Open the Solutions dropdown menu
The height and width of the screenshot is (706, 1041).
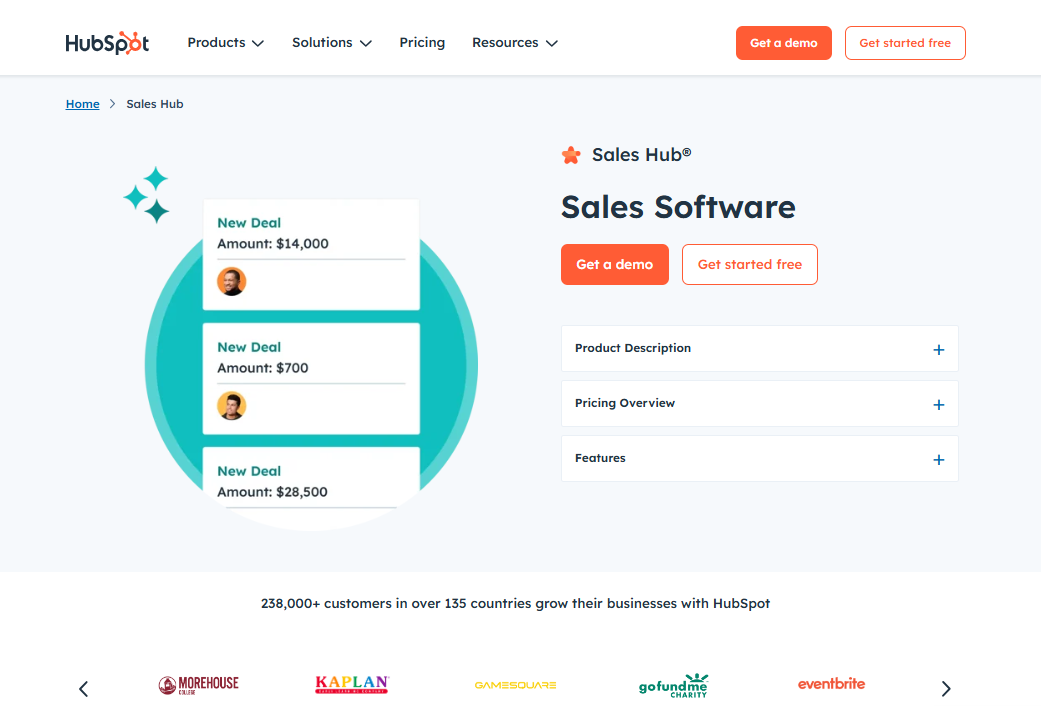[x=331, y=43]
